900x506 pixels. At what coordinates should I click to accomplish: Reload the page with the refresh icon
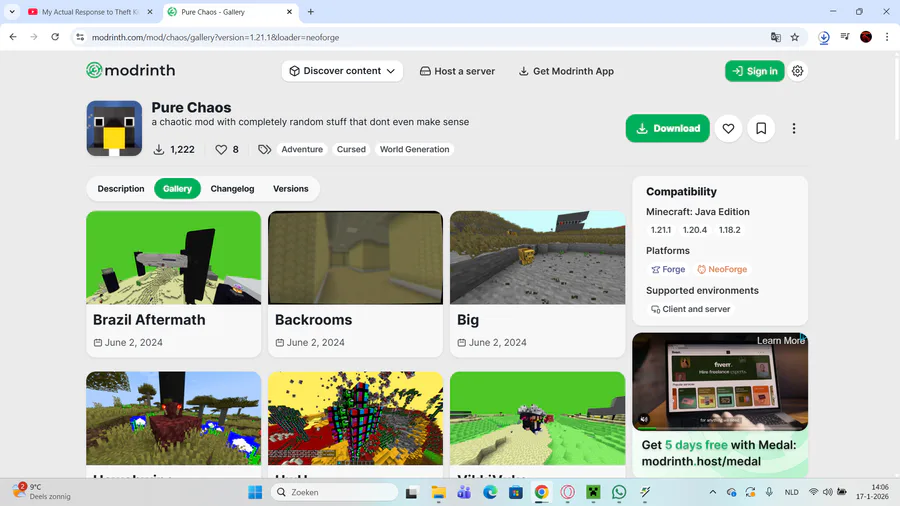click(55, 37)
